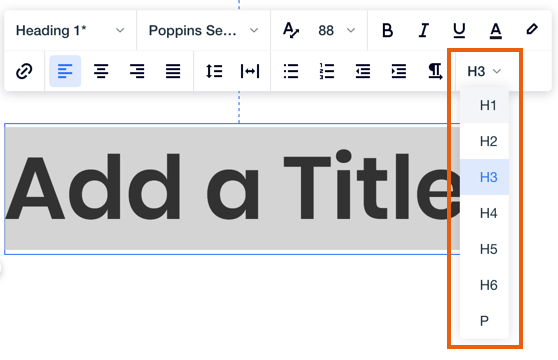Expand the Heading 1 style dropdown

pyautogui.click(x=70, y=31)
